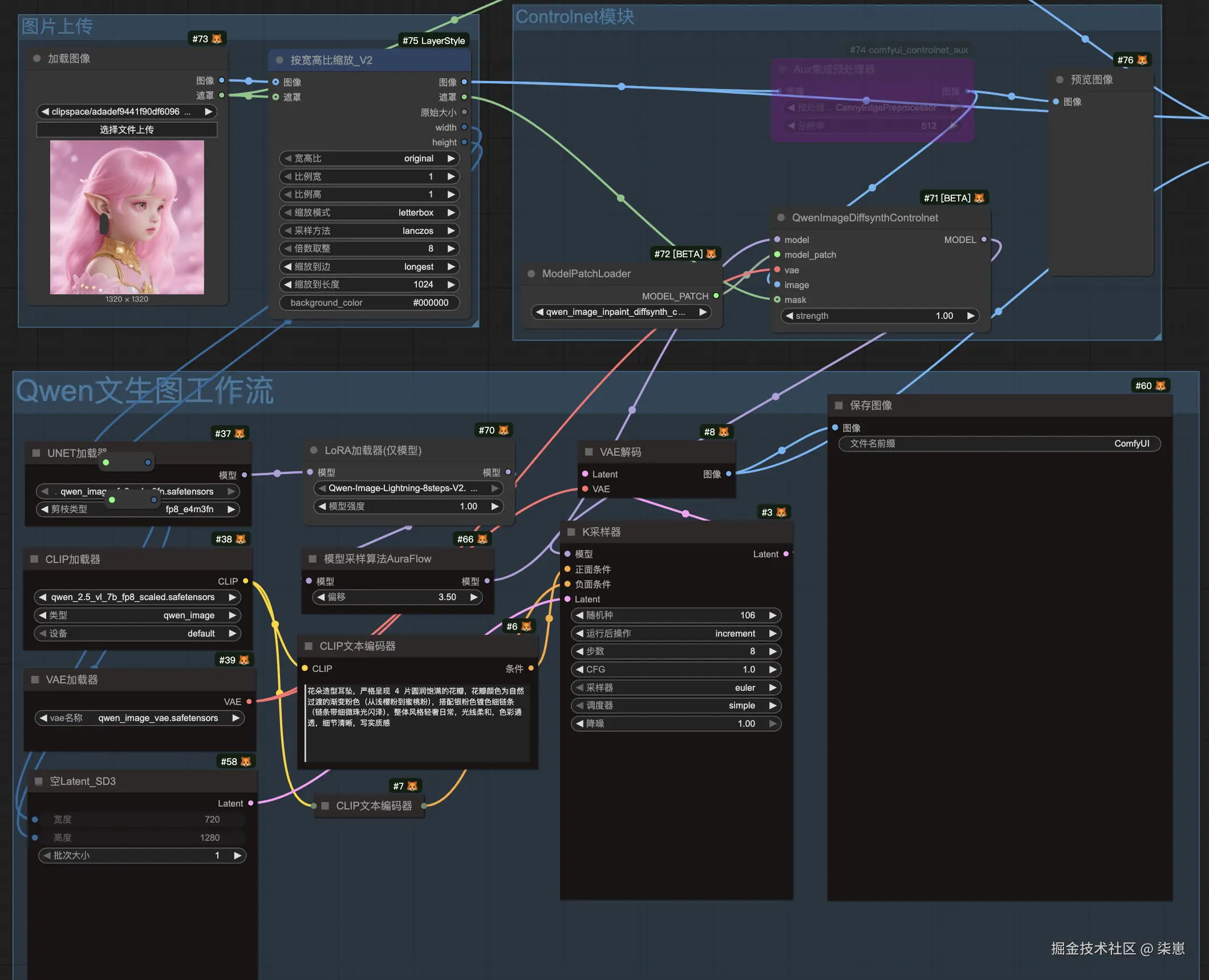Click the ModelPatchLoader node title
Screen dimensions: 1209x980
coord(586,274)
